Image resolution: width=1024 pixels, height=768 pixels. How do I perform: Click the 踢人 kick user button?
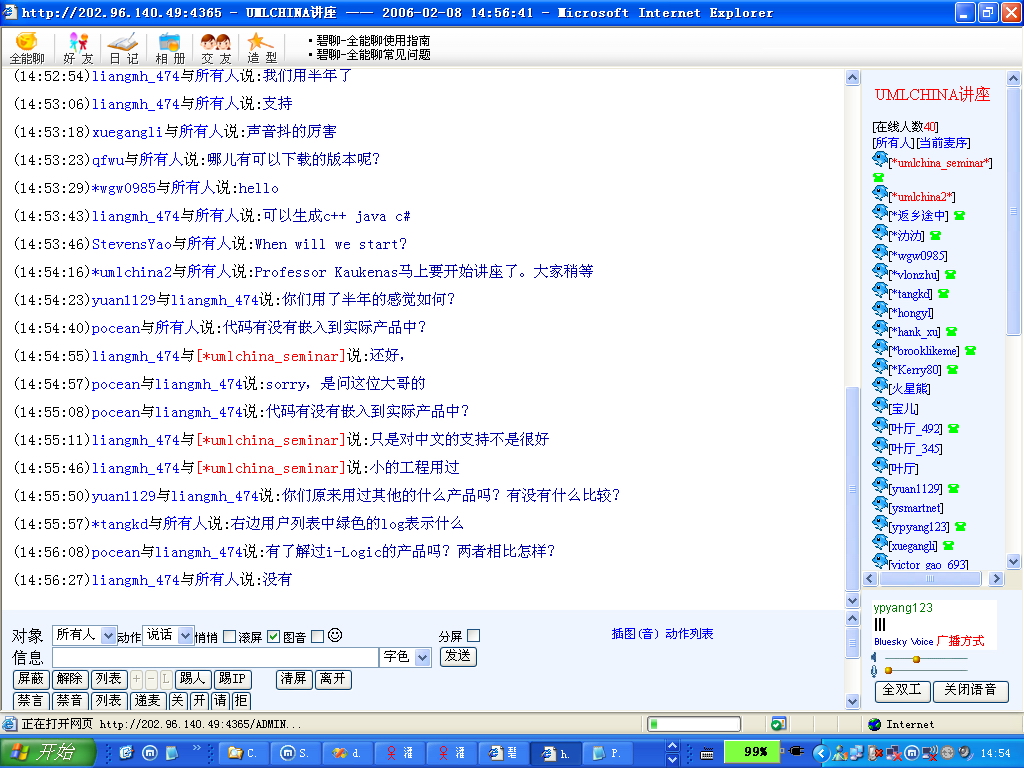tap(193, 679)
